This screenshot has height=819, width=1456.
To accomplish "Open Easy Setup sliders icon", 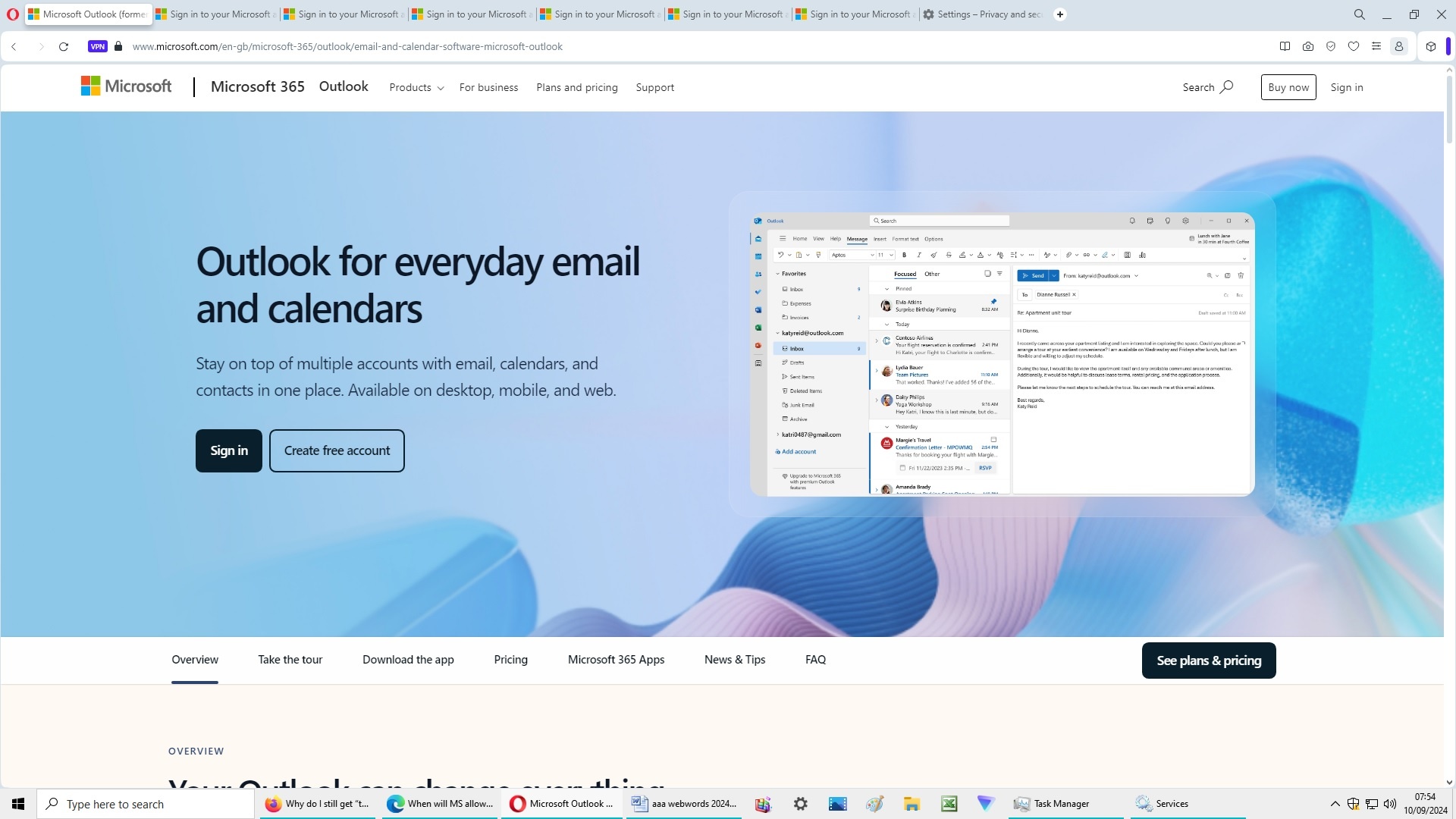I will (1376, 46).
